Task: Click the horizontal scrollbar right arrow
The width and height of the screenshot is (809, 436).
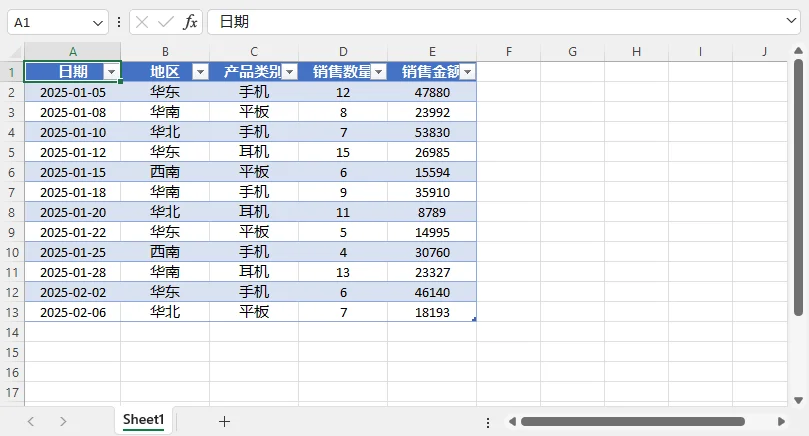Action: pyautogui.click(x=781, y=422)
